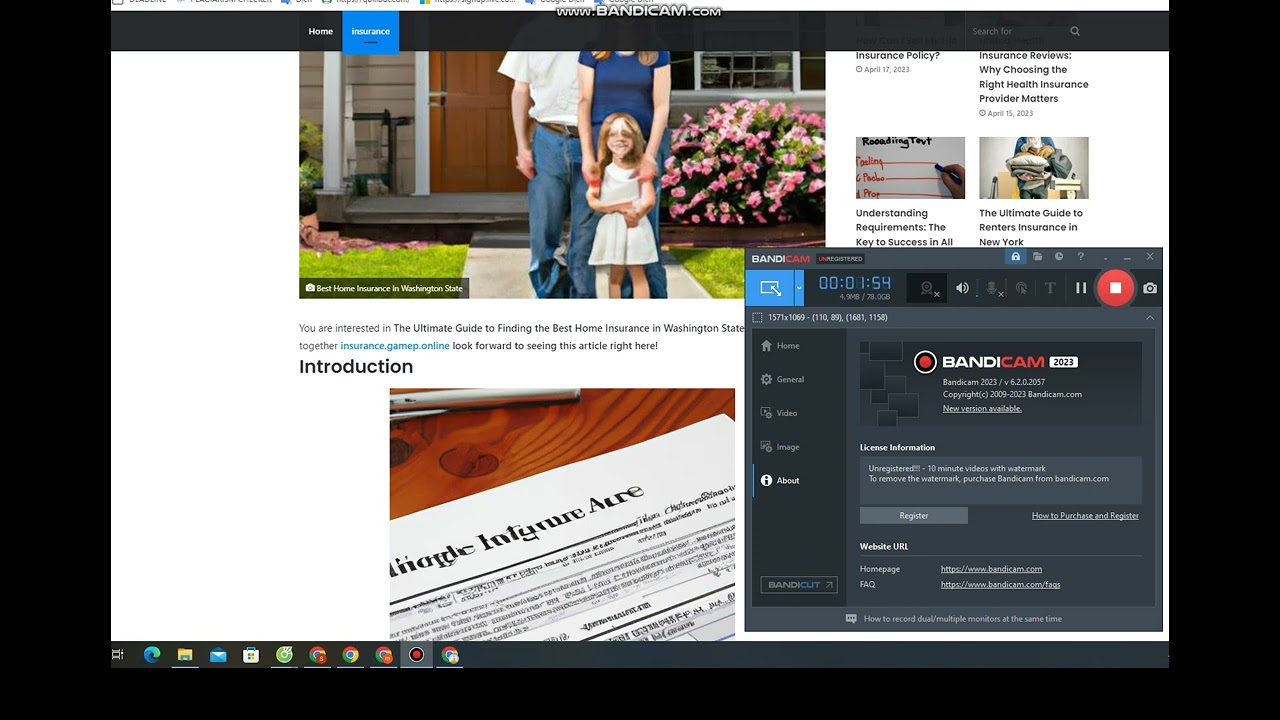Open Bandicam help question mark icon
The width and height of the screenshot is (1280, 720).
tap(1080, 257)
